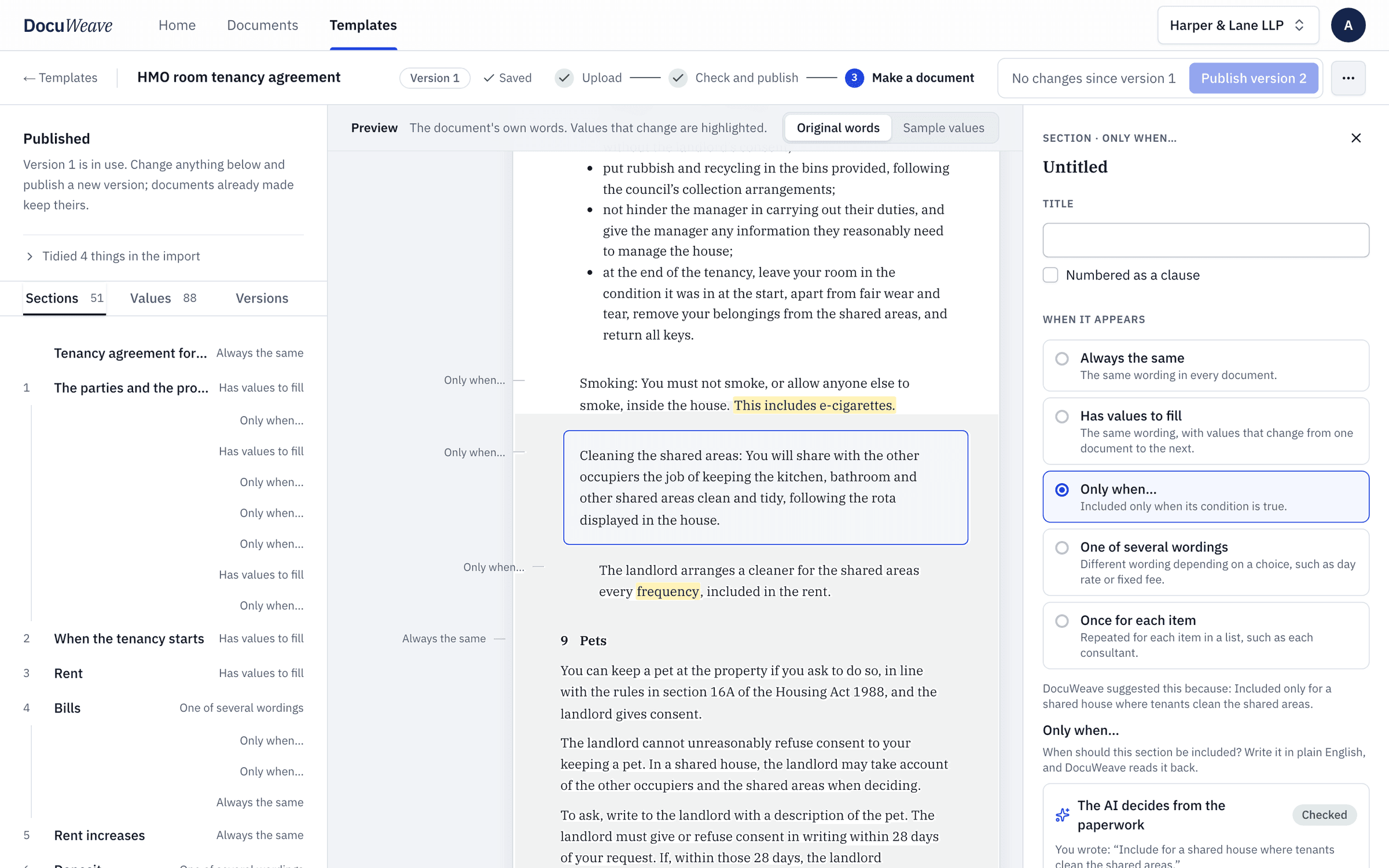Image resolution: width=1389 pixels, height=868 pixels.
Task: Open the Rent section row
Action: (x=163, y=673)
